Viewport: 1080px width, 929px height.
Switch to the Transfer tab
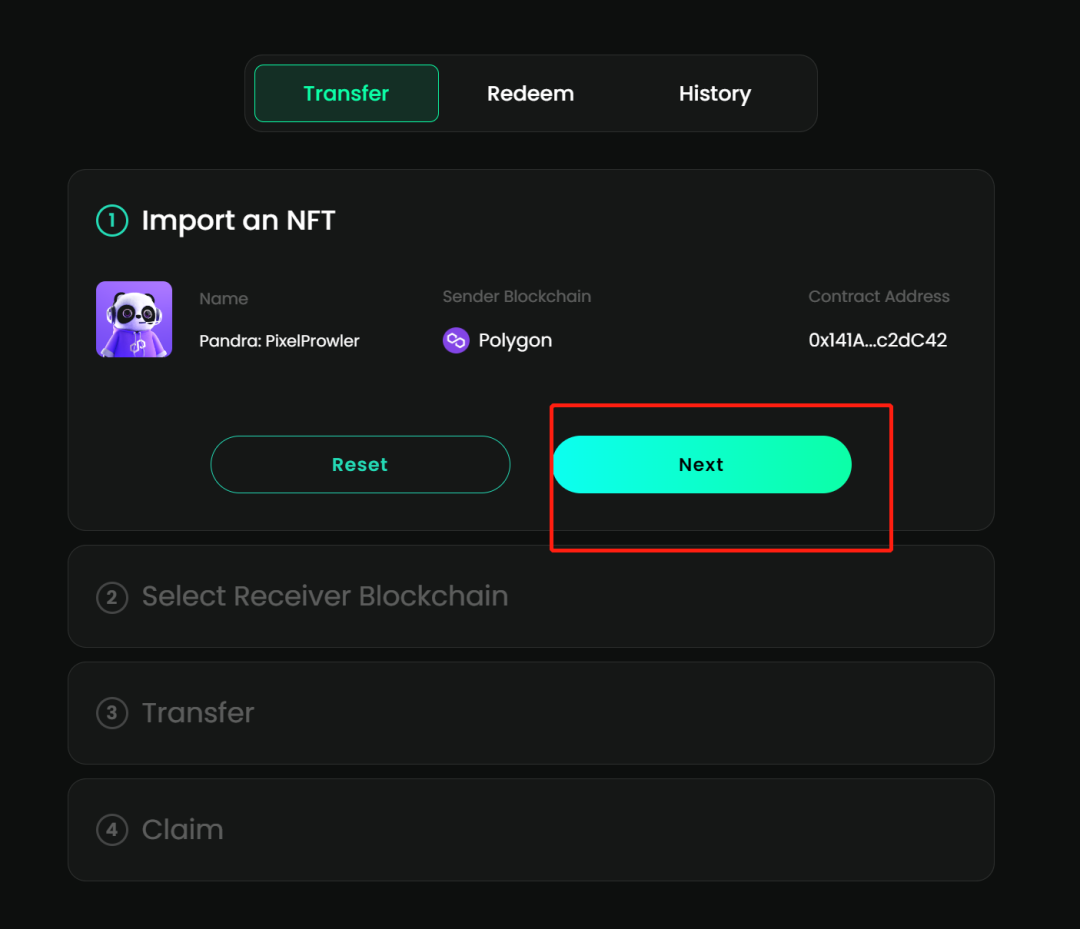(x=346, y=94)
